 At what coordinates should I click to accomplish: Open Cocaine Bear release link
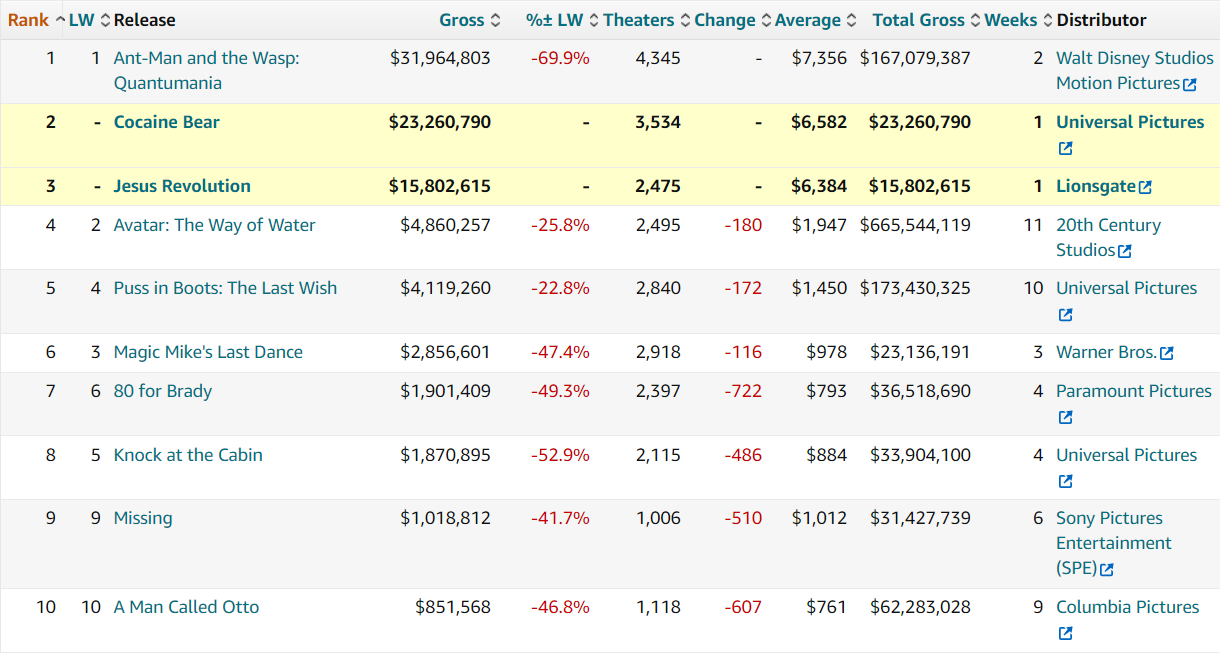pyautogui.click(x=167, y=122)
